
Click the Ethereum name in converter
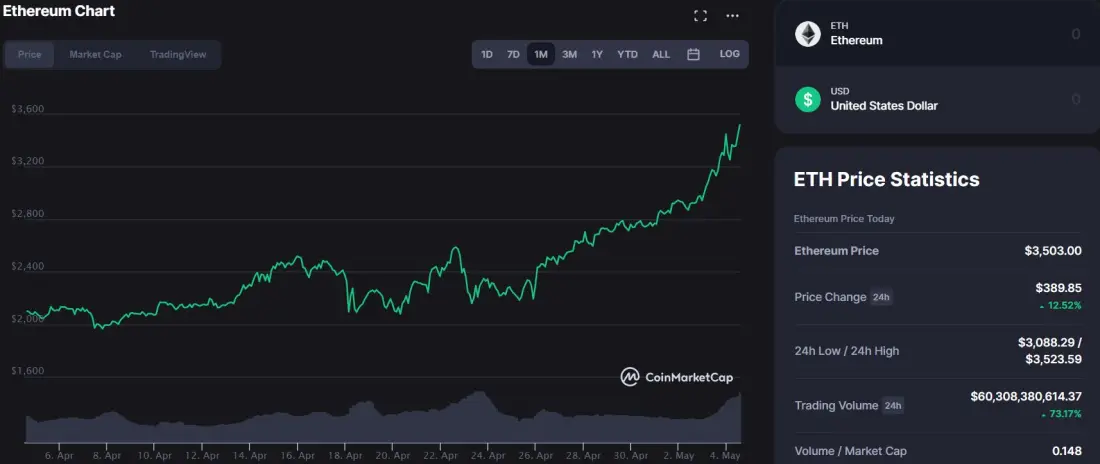[x=857, y=41]
